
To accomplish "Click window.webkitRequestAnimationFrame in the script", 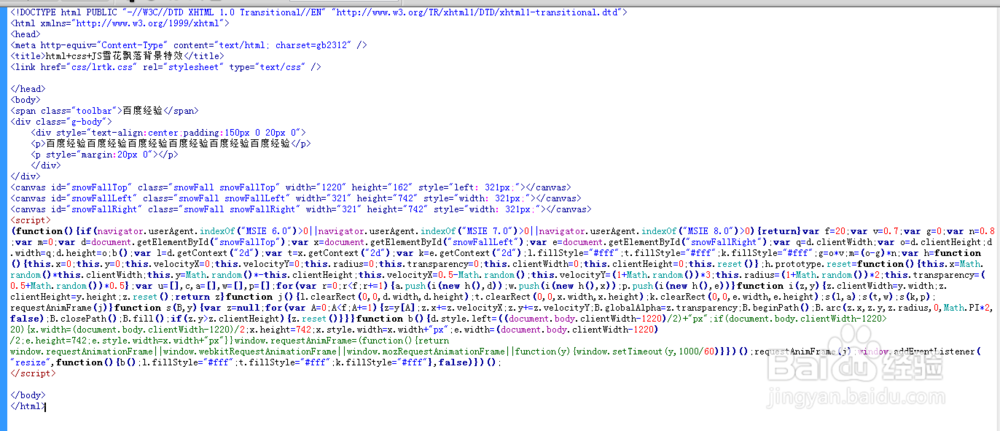I will [x=251, y=351].
